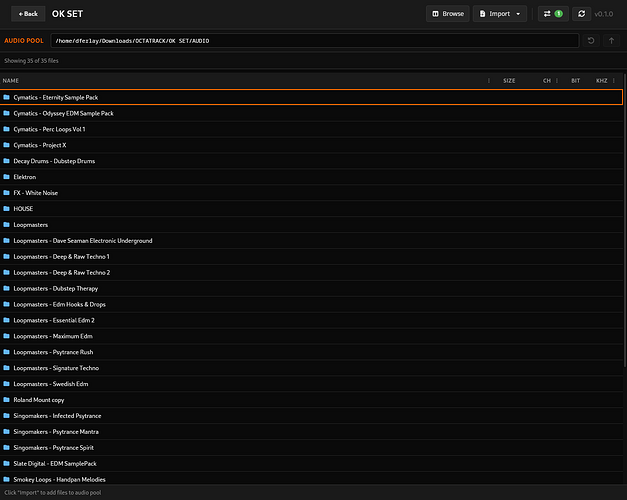Click the audio pool path field

click(x=315, y=41)
